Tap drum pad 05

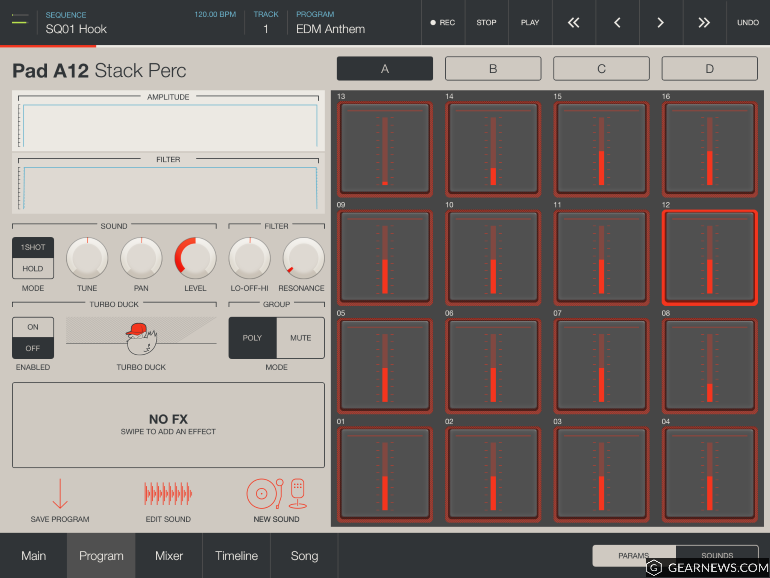coord(385,365)
